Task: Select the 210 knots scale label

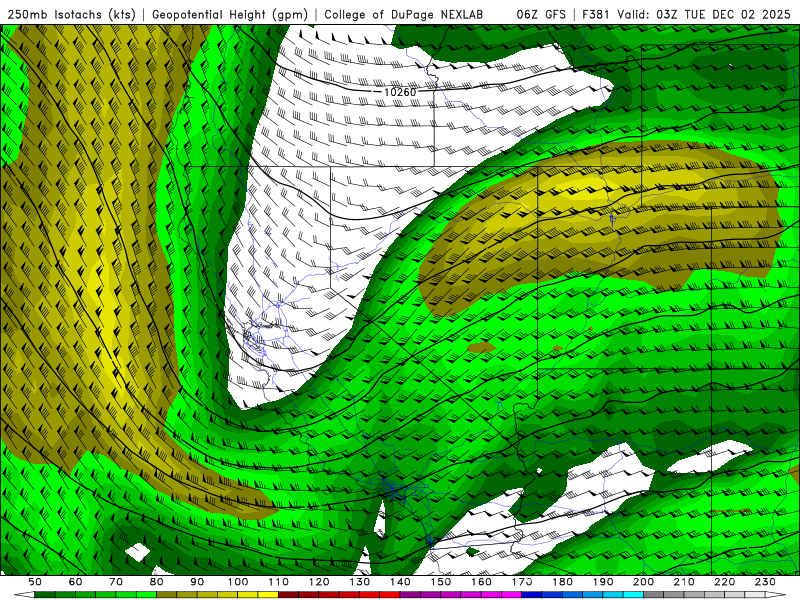Action: (684, 582)
